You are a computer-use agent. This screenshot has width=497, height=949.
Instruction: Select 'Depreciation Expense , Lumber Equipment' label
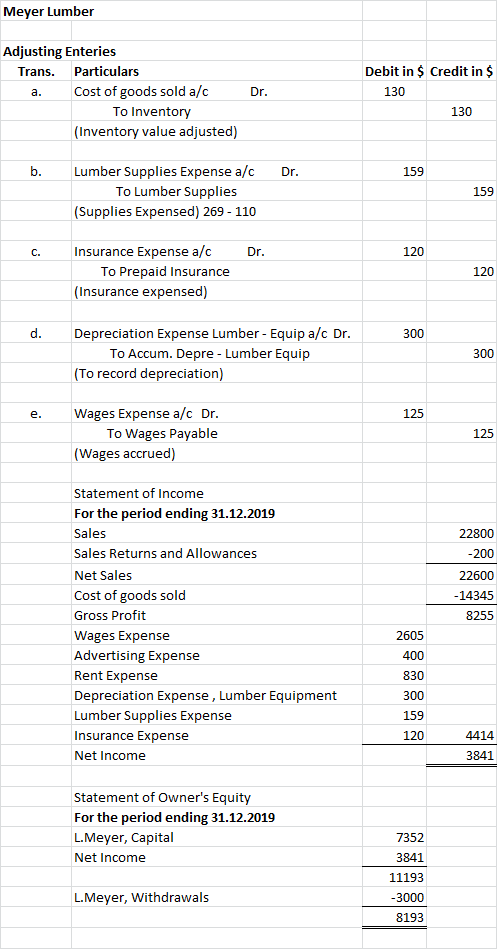point(205,696)
